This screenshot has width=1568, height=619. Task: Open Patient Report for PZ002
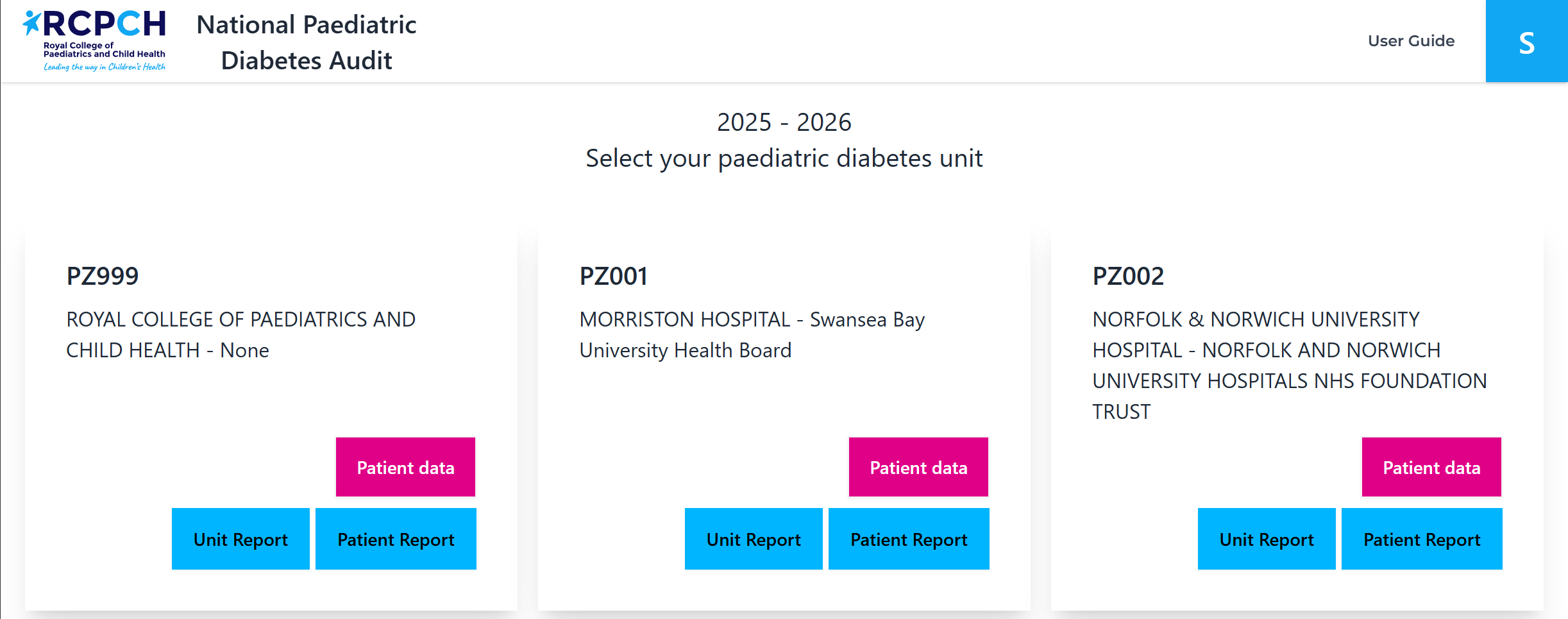tap(1422, 539)
